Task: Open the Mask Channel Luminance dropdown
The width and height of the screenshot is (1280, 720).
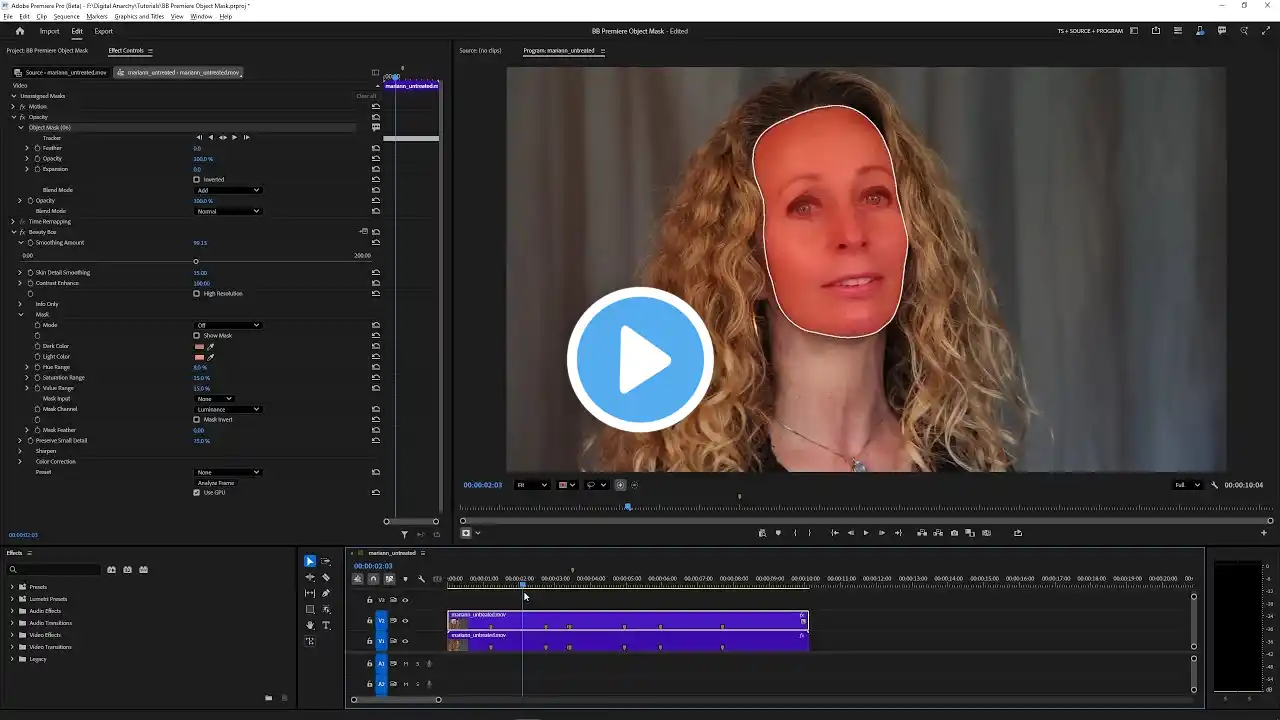Action: tap(228, 409)
